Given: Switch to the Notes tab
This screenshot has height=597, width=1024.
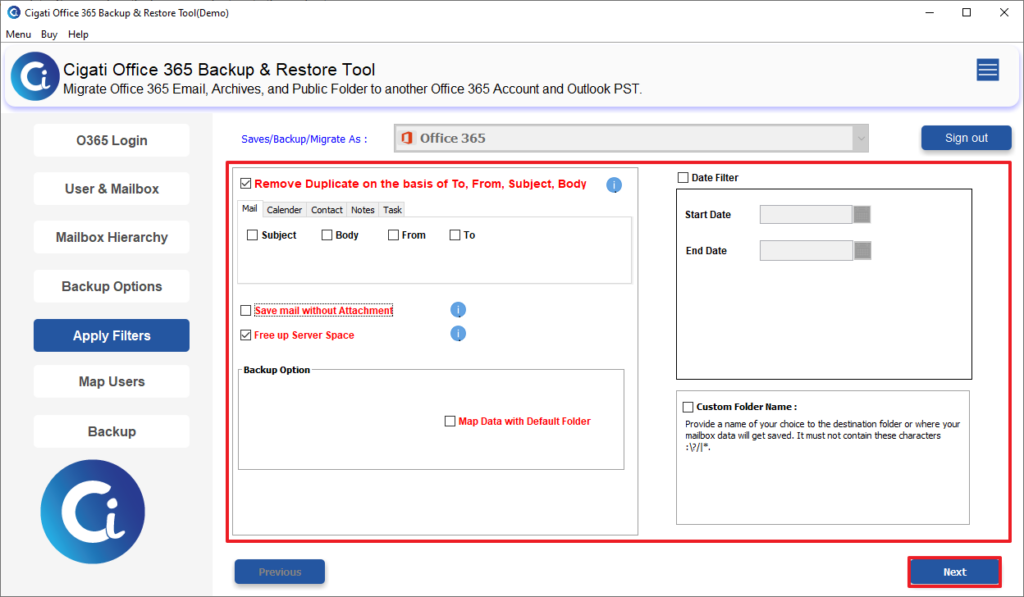Looking at the screenshot, I should coord(362,210).
